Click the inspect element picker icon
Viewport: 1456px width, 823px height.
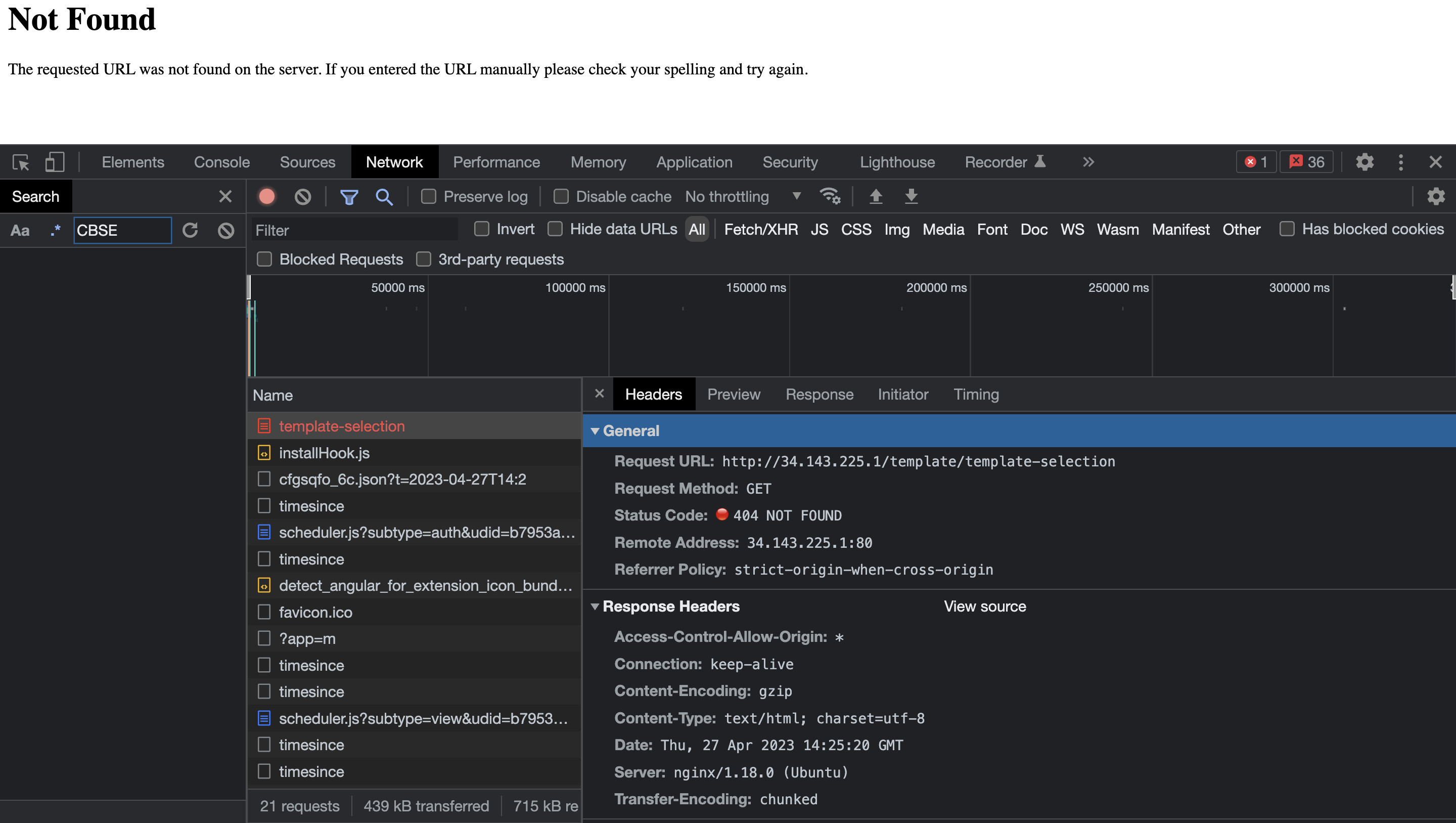coord(21,162)
